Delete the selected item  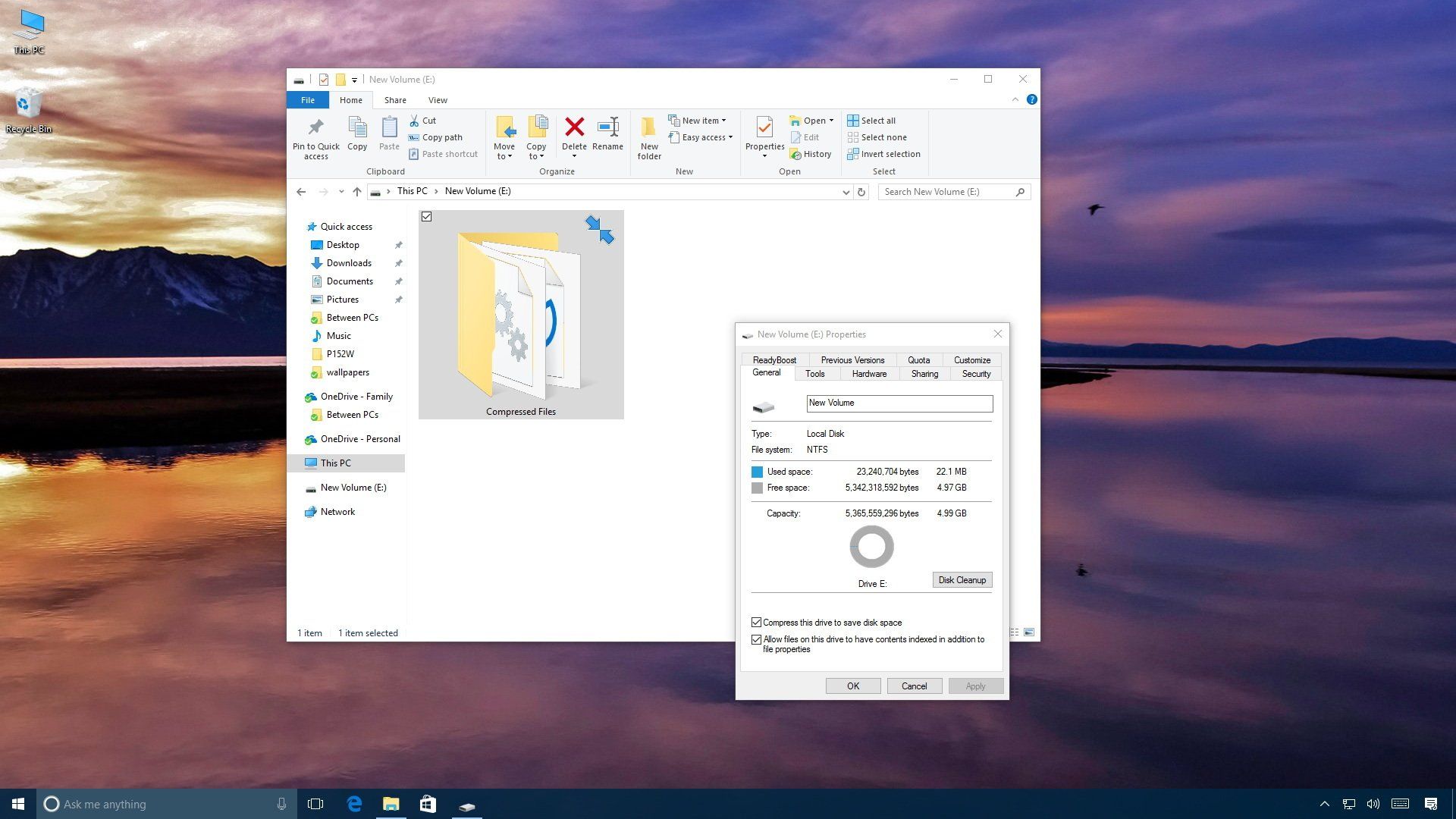(x=574, y=133)
